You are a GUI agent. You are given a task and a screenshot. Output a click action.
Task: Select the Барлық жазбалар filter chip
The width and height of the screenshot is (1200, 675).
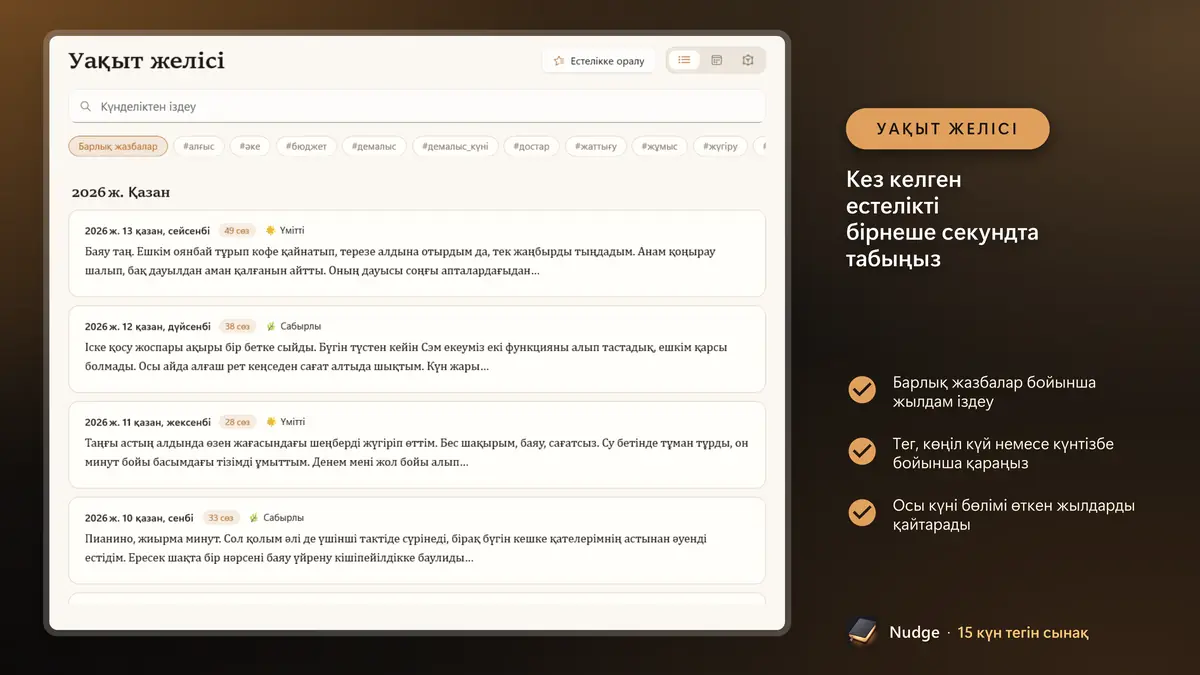(118, 146)
